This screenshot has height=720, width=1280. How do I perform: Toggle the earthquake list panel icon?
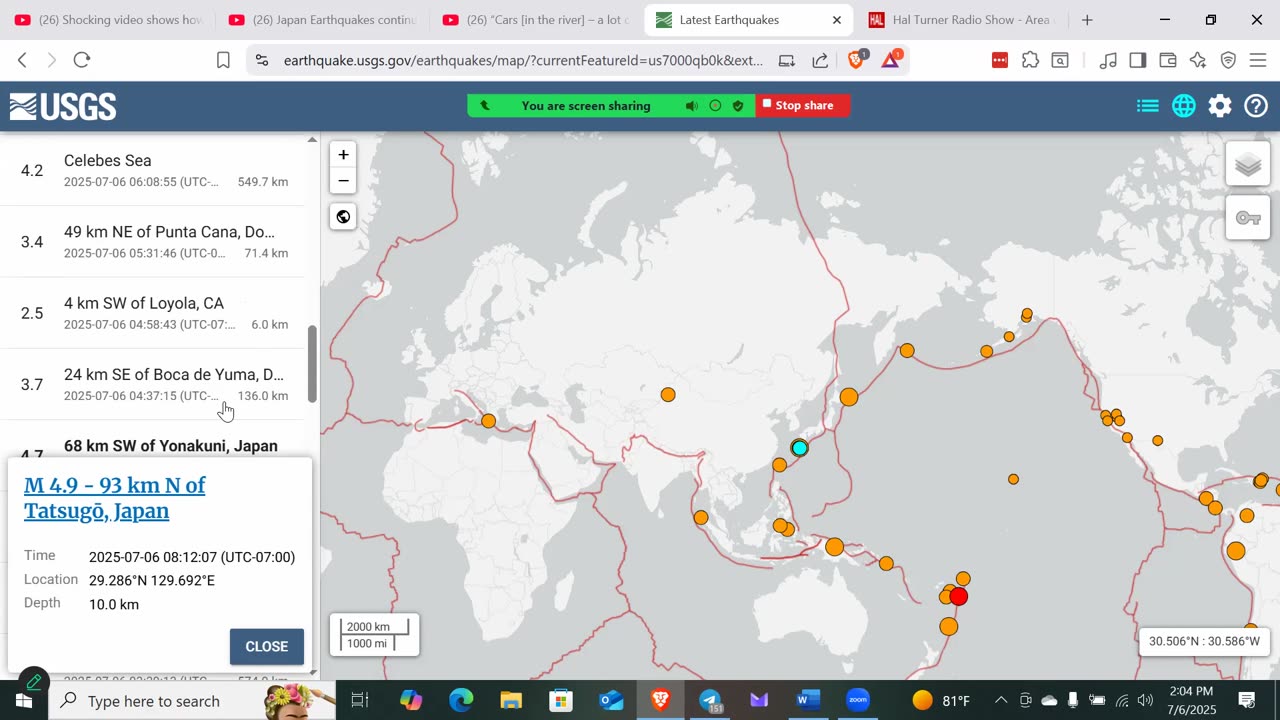(1148, 106)
